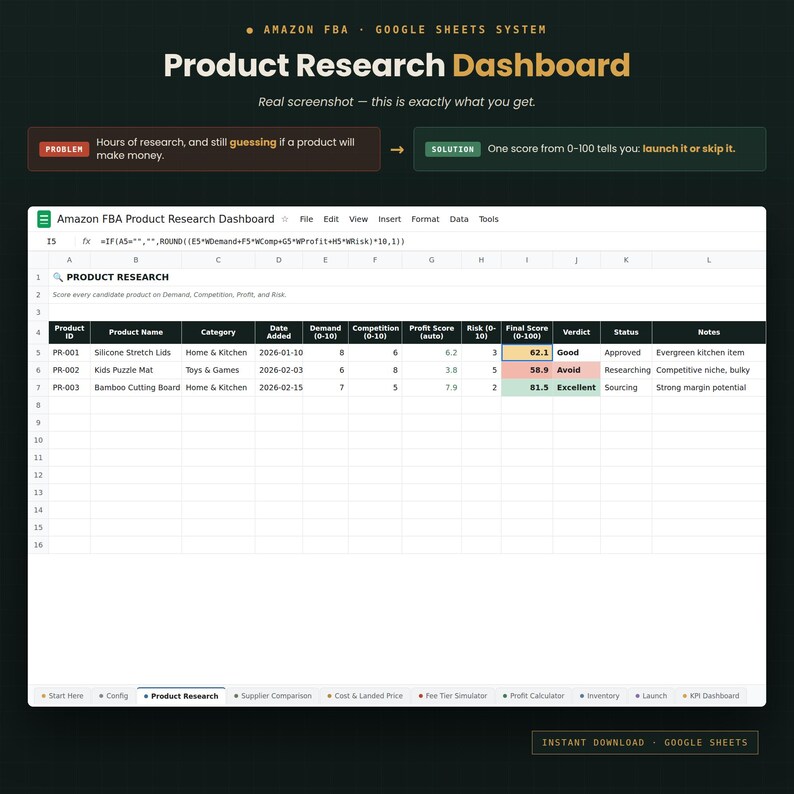Open the Format menu
The height and width of the screenshot is (794, 794).
click(x=425, y=219)
